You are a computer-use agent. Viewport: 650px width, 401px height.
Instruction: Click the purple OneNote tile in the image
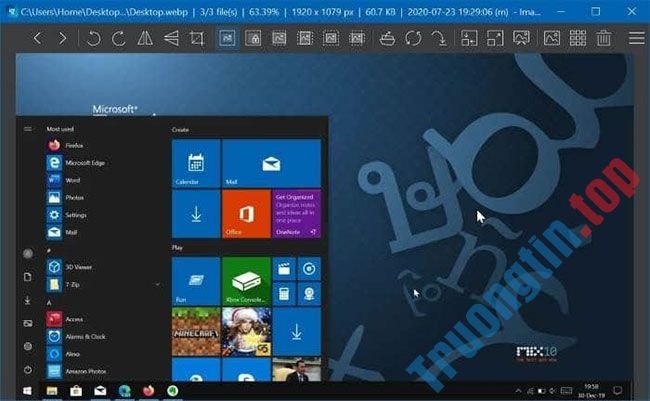point(296,214)
